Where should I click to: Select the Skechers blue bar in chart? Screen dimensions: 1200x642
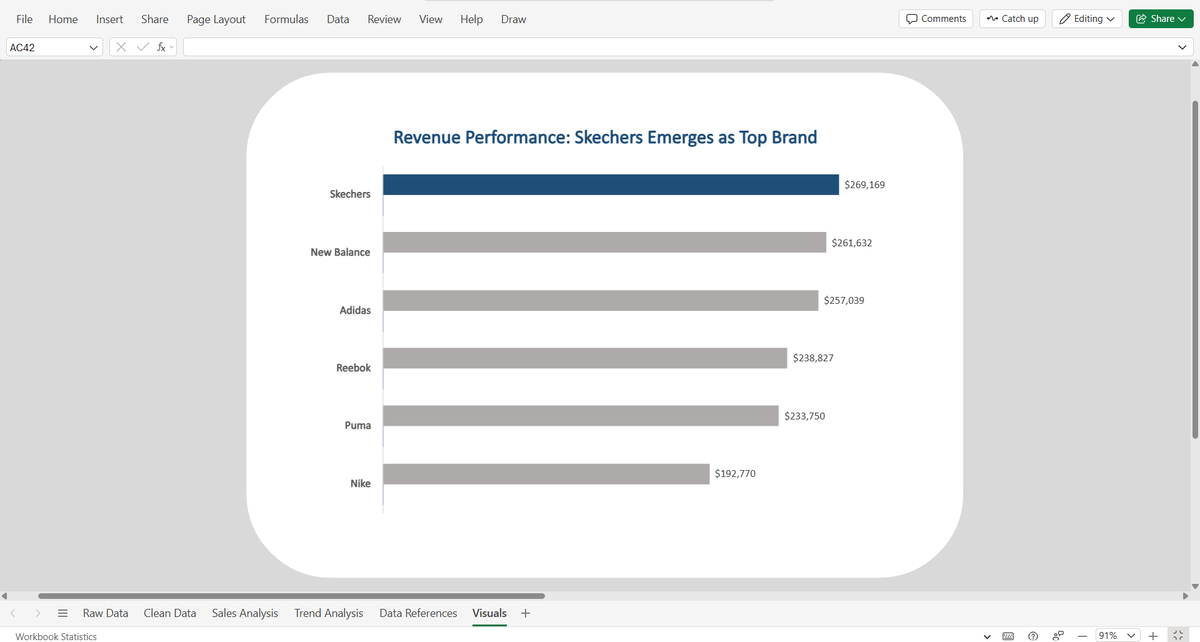coord(611,184)
